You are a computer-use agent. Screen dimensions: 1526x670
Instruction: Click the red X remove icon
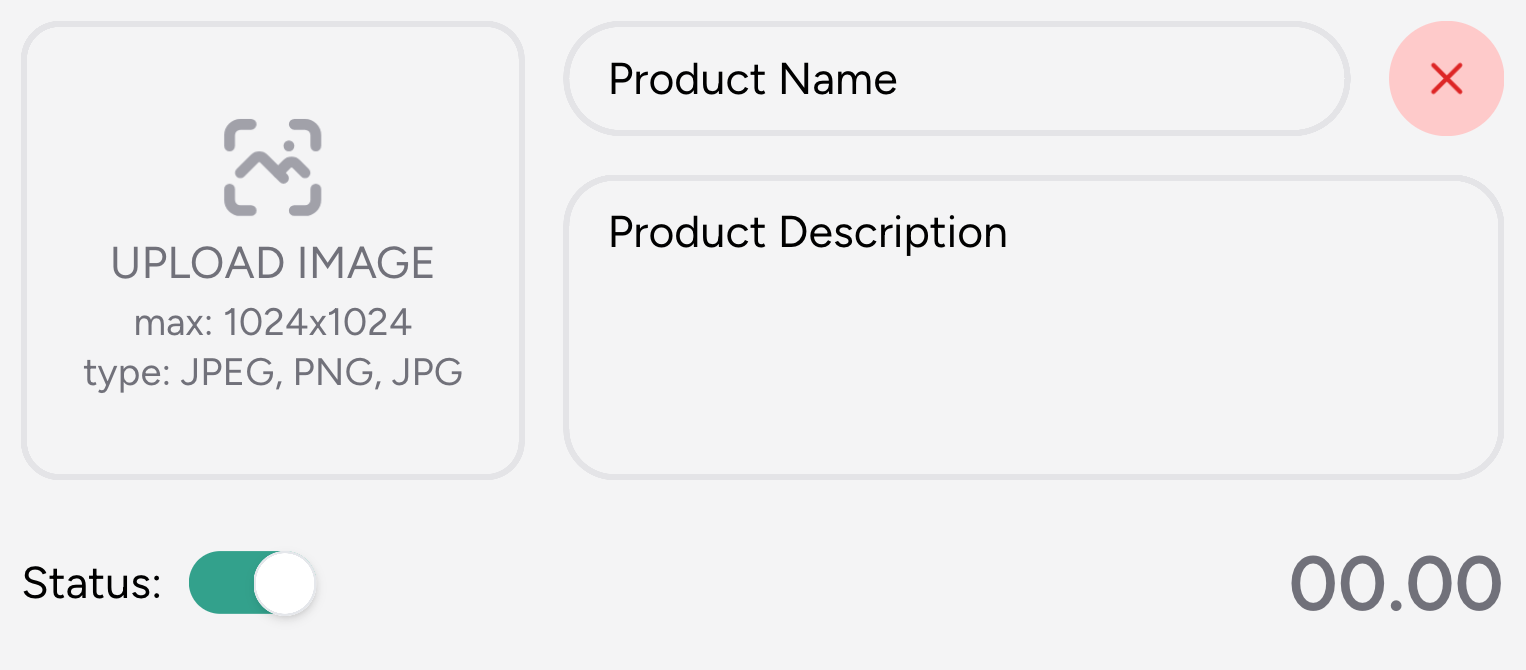pos(1446,78)
